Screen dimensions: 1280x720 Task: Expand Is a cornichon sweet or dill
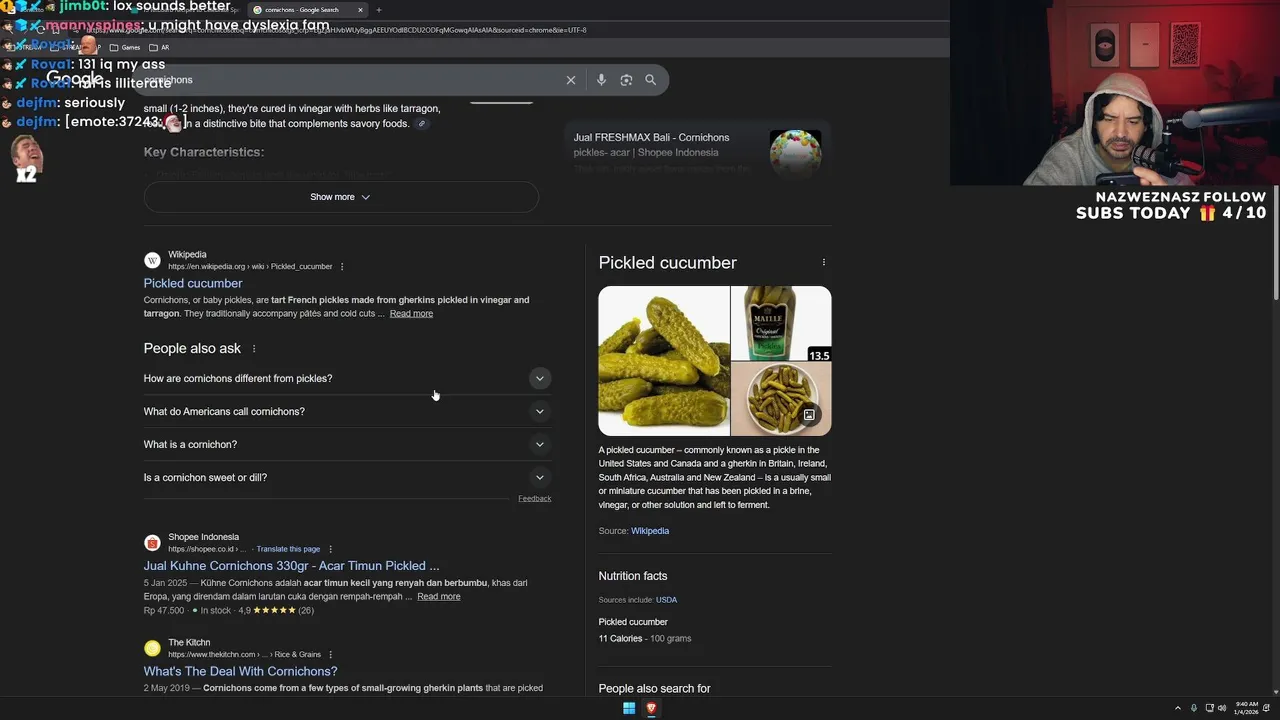point(346,477)
